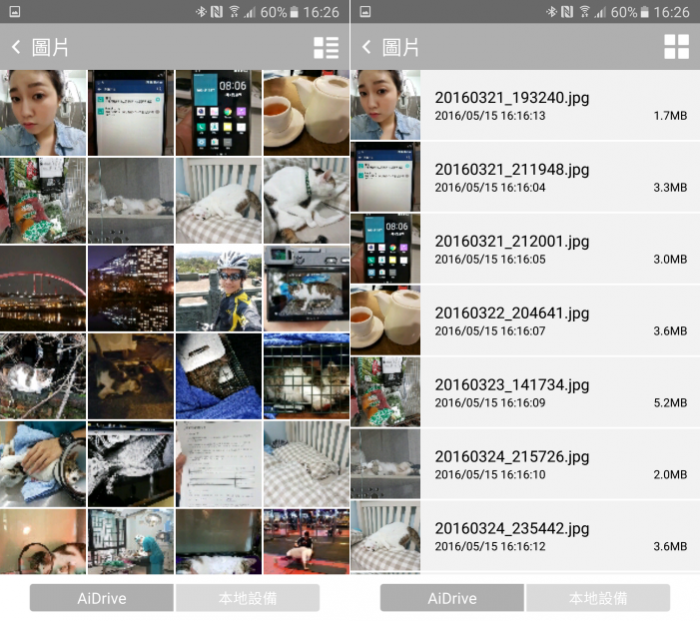
Task: Select AiDrive tab on right screen
Action: tap(452, 598)
